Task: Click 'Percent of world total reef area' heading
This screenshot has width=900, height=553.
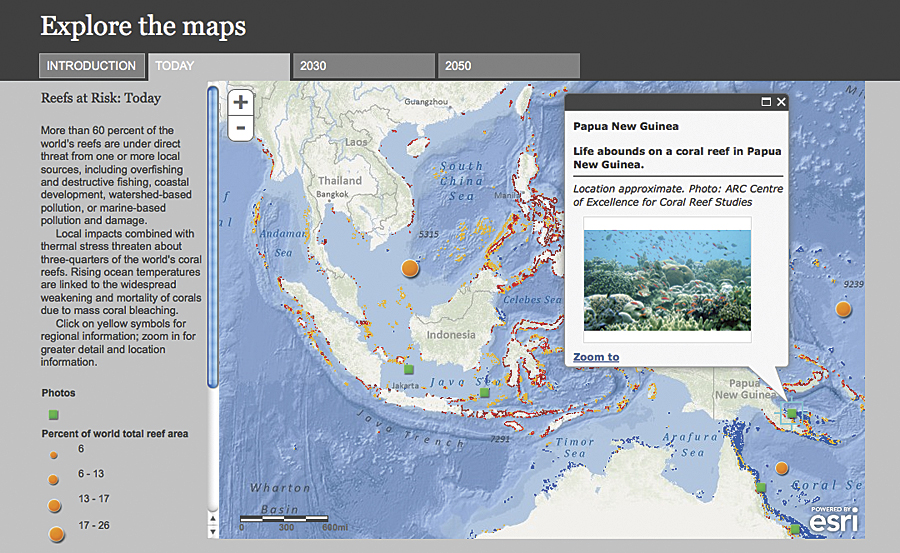Action: click(115, 434)
